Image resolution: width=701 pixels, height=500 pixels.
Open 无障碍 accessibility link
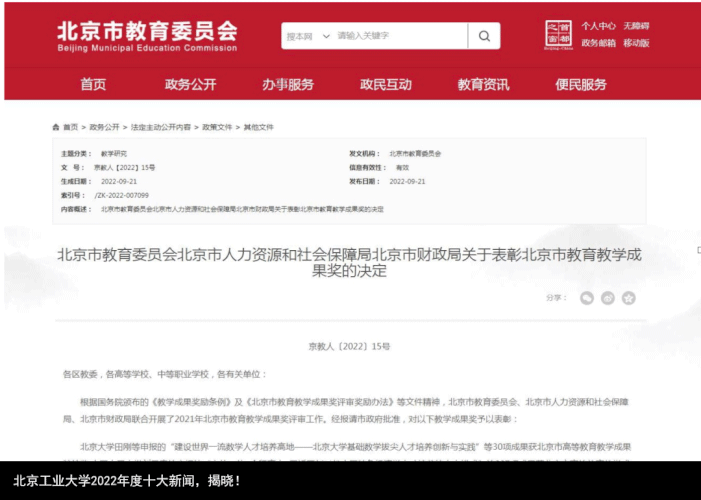point(636,26)
